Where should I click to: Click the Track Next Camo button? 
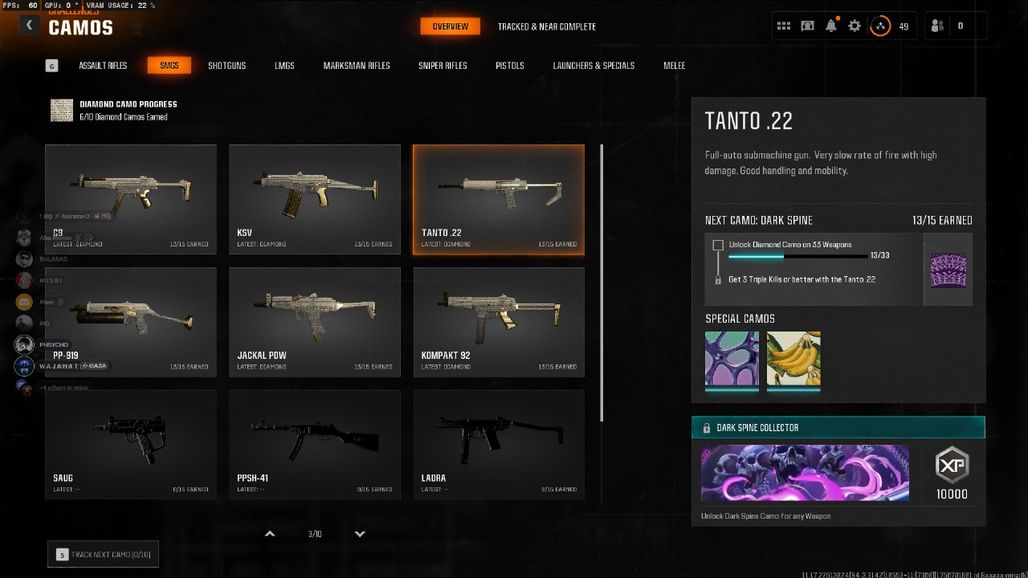[103, 554]
